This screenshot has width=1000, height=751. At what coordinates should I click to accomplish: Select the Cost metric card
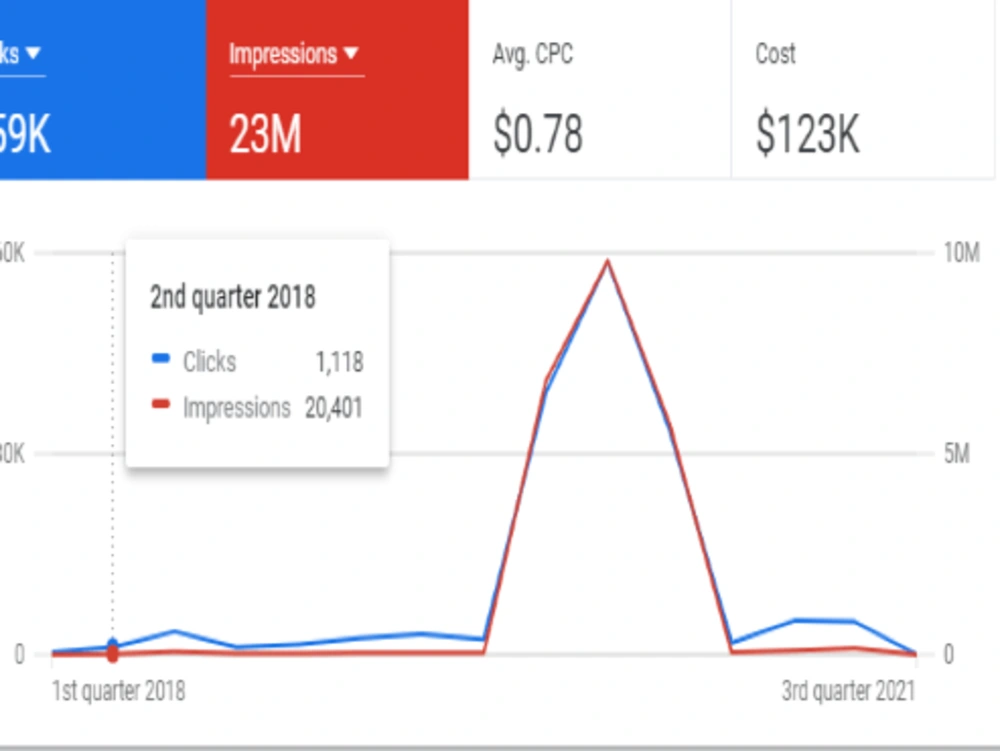(x=862, y=89)
